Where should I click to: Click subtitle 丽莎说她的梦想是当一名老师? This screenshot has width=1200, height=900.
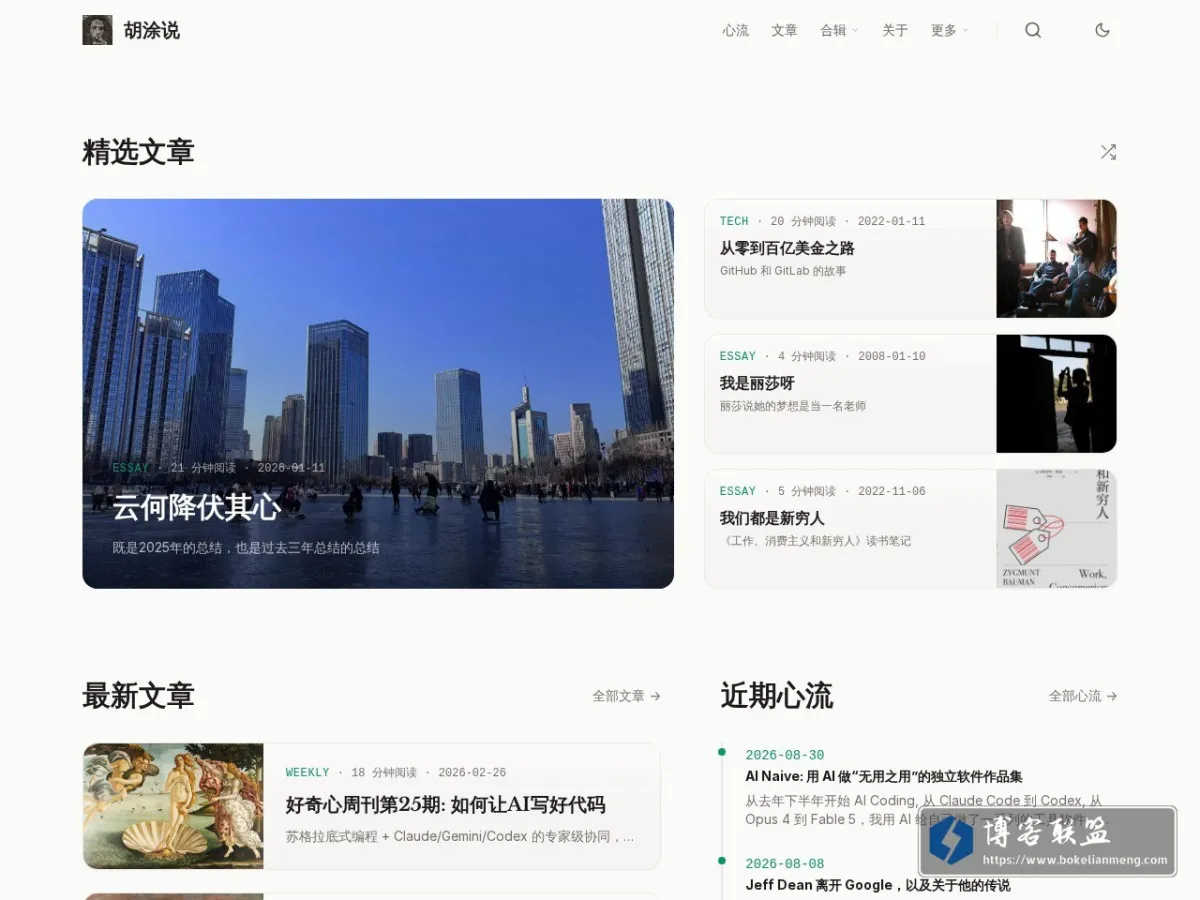tap(793, 406)
